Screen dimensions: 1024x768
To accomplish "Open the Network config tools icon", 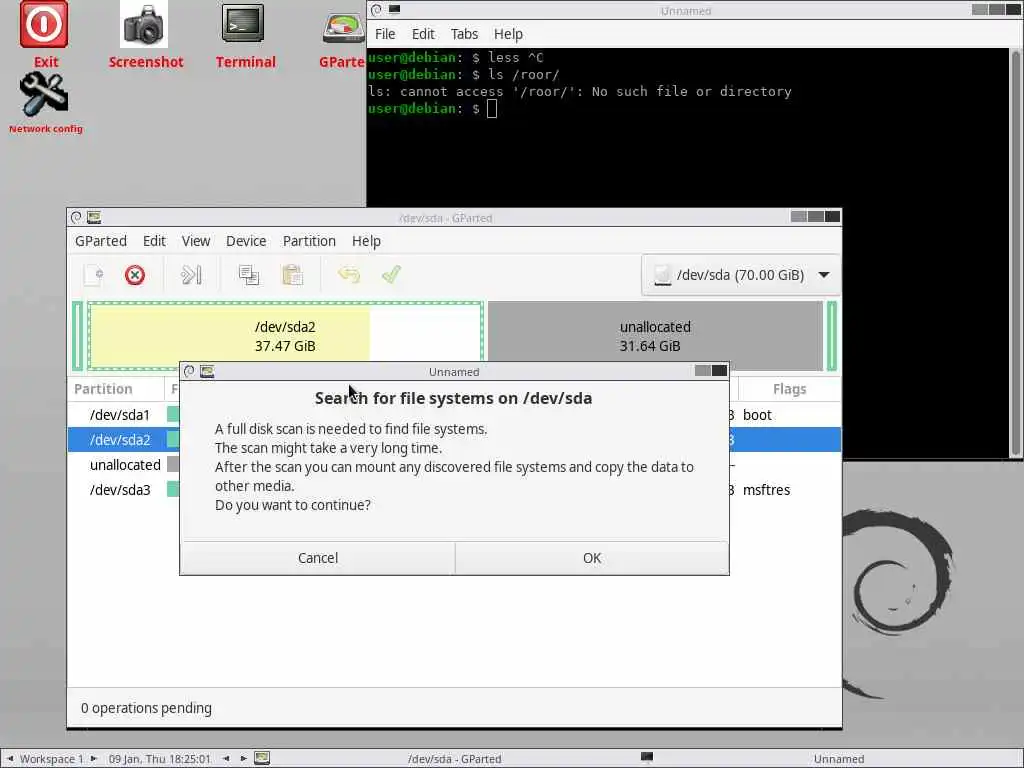I will (x=44, y=93).
